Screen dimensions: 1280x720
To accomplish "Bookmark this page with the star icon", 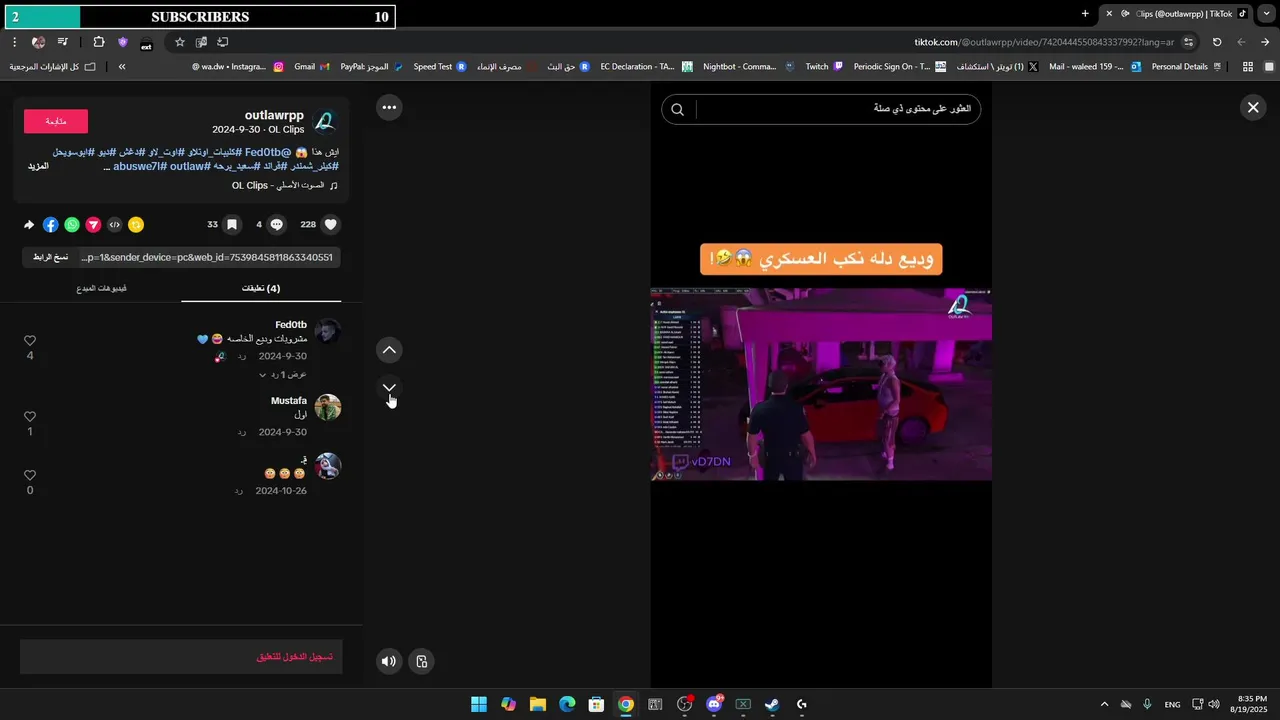I will [180, 42].
